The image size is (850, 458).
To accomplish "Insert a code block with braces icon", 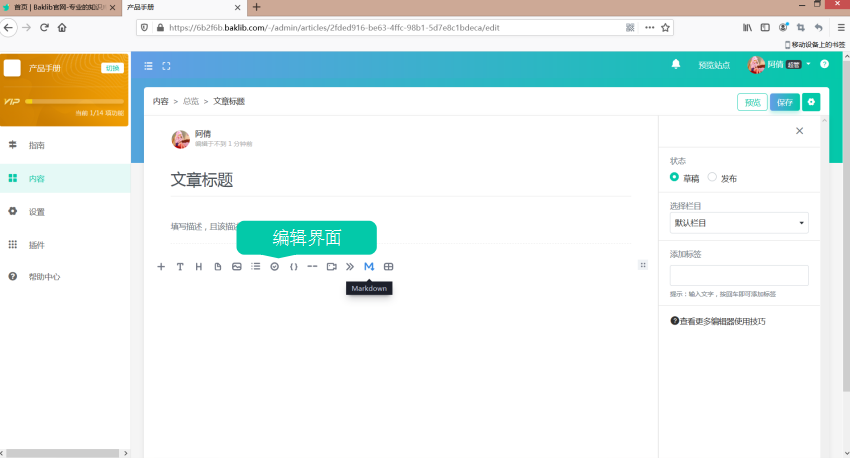I will [293, 267].
